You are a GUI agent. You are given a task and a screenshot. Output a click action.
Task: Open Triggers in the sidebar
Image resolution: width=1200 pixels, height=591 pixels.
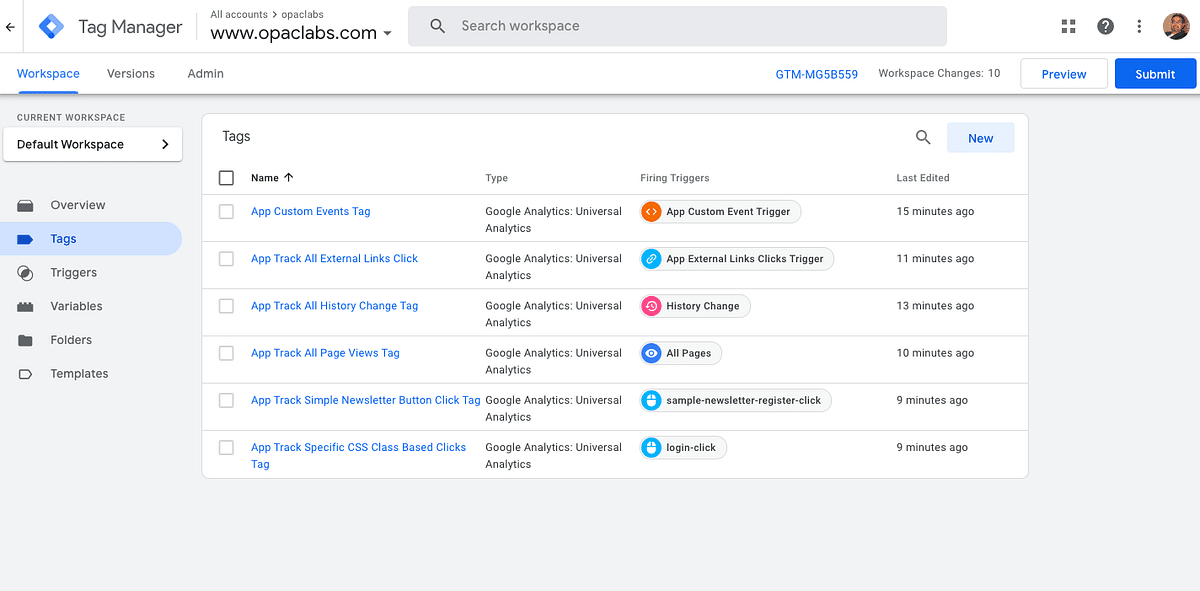click(74, 272)
